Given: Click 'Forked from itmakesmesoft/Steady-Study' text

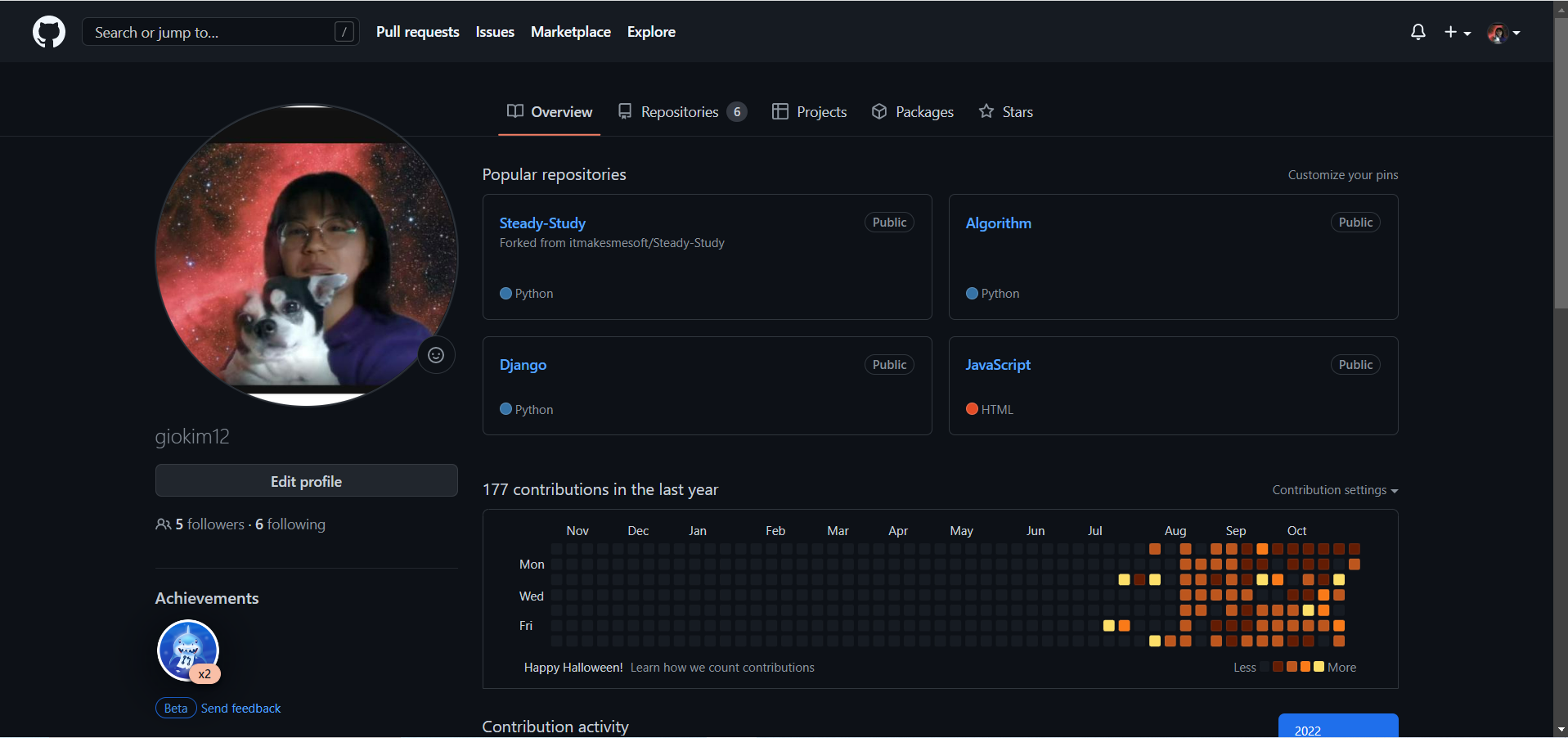Looking at the screenshot, I should click(612, 243).
